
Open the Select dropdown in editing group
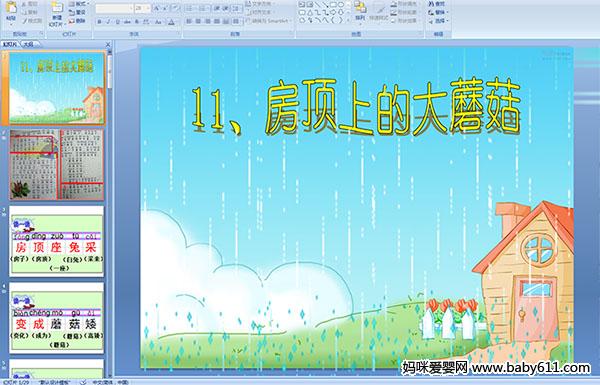438,21
